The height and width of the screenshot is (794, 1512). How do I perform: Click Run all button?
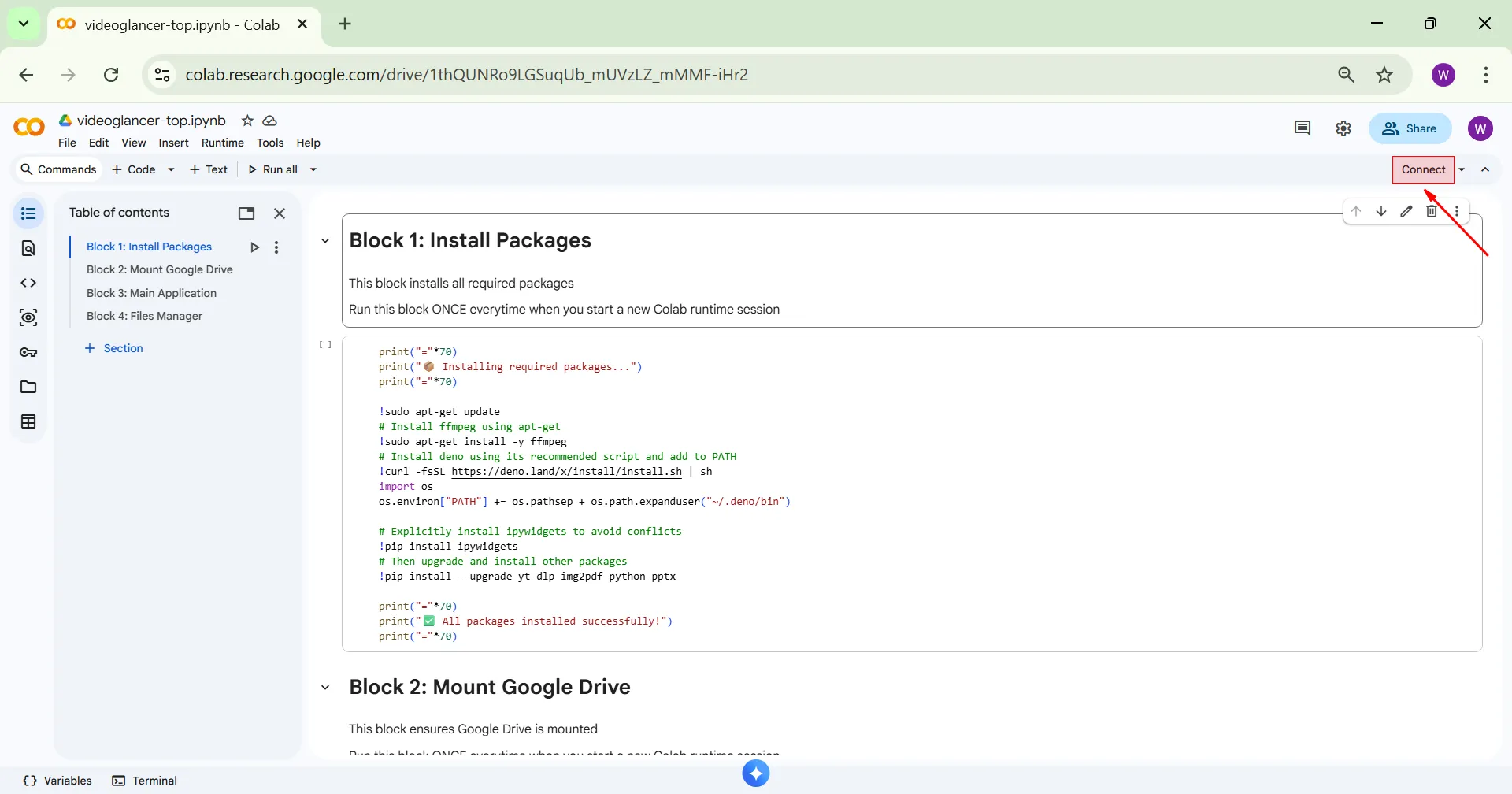point(272,169)
